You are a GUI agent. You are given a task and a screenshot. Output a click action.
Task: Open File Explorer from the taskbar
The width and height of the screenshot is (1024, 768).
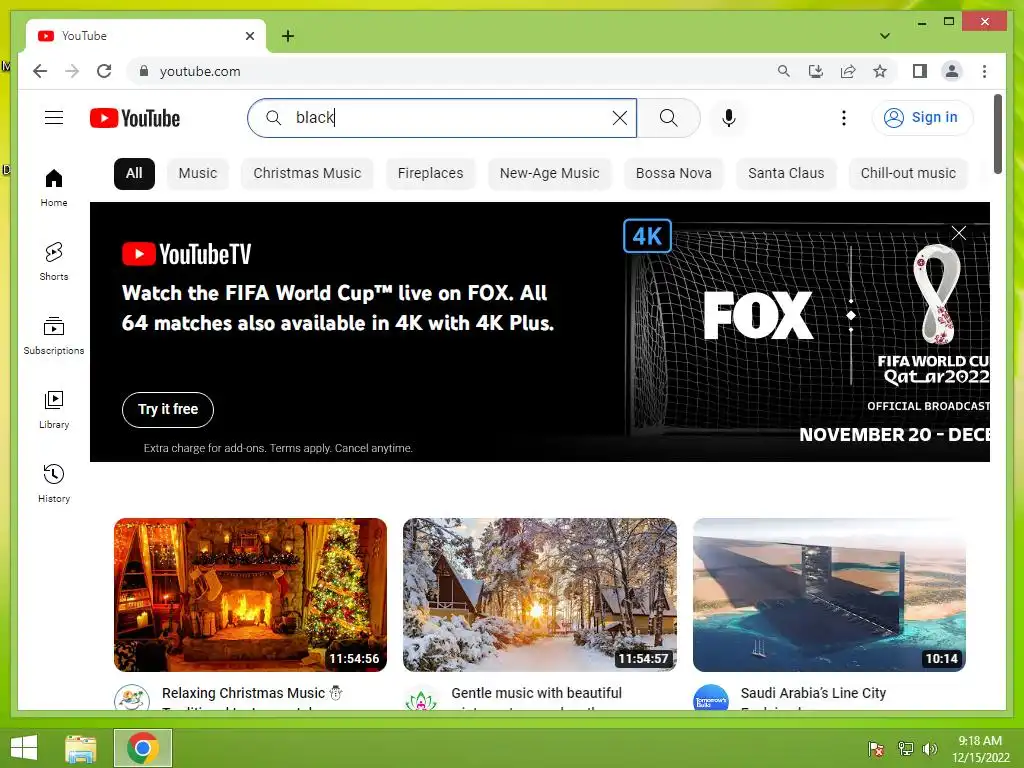click(81, 748)
